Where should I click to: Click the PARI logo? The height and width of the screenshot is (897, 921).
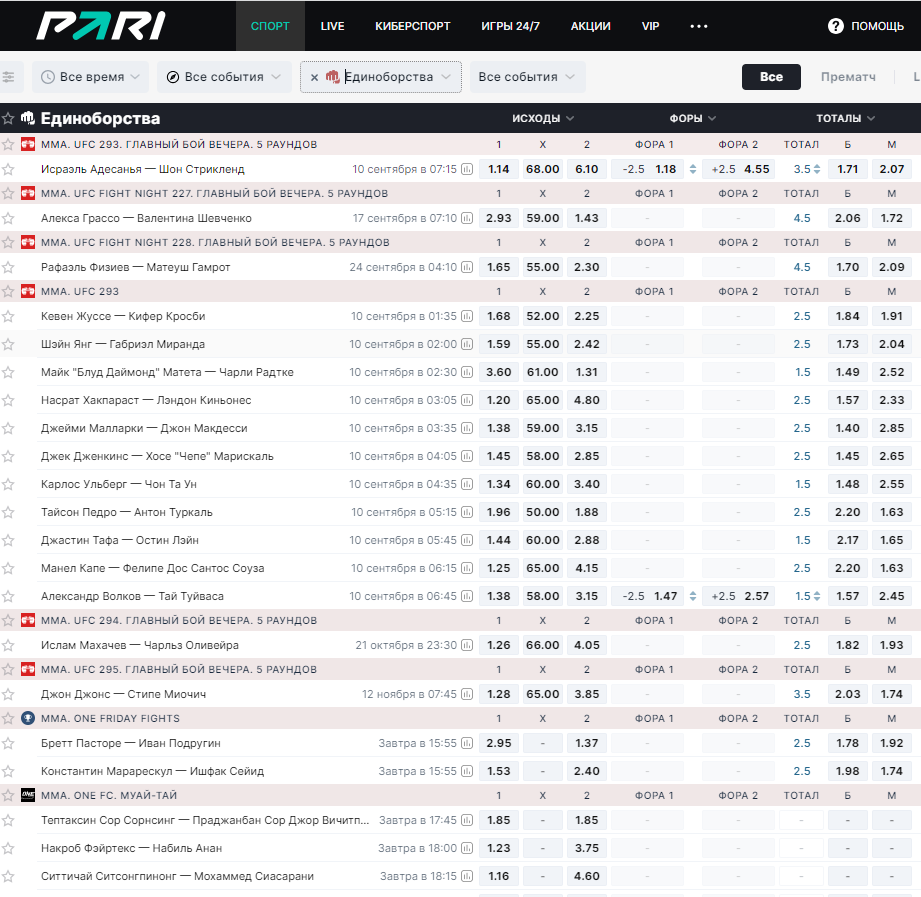click(100, 26)
